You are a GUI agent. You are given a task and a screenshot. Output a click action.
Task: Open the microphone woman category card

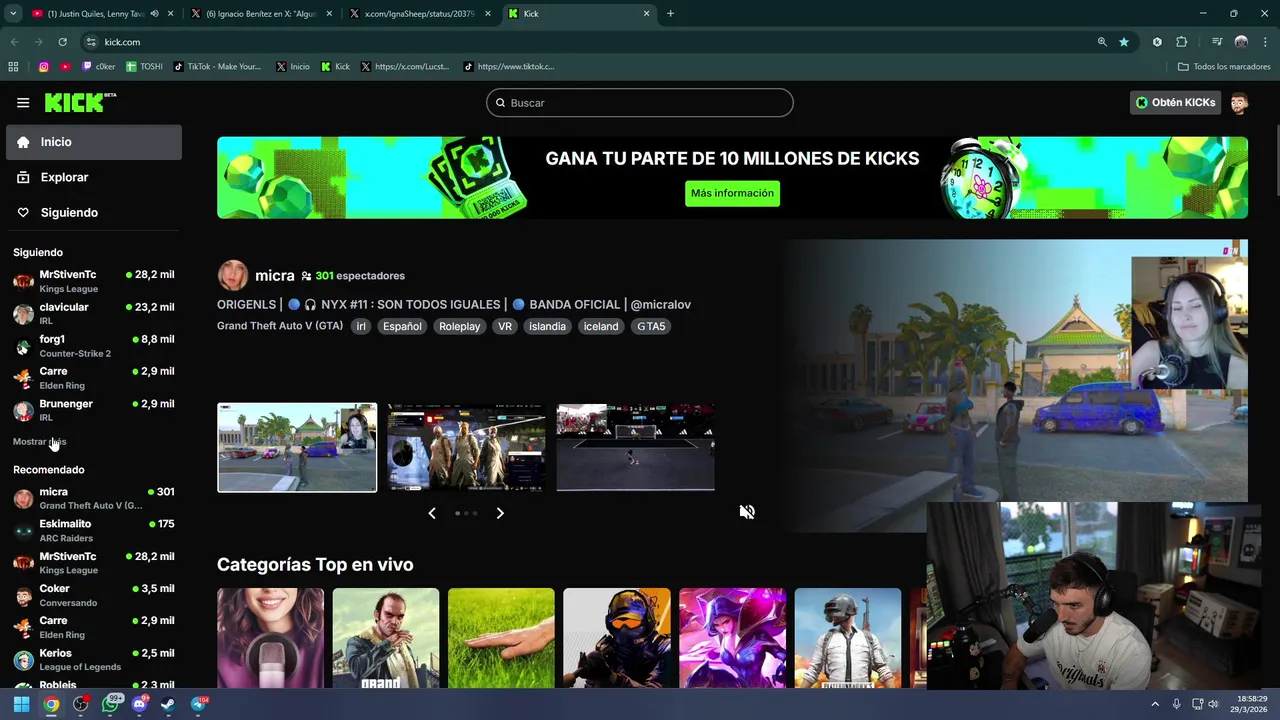(x=270, y=638)
